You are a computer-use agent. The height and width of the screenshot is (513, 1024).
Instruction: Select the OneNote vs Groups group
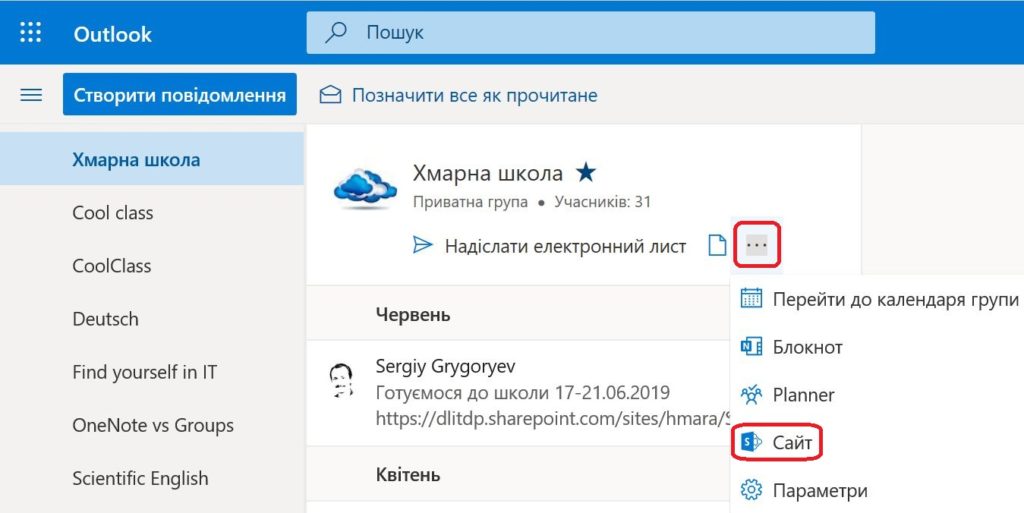pyautogui.click(x=152, y=425)
